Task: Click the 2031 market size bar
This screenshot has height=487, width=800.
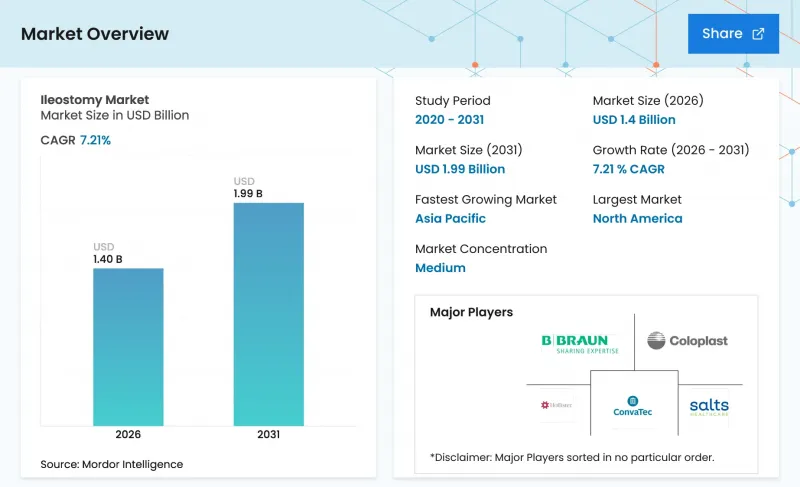Action: (x=268, y=314)
